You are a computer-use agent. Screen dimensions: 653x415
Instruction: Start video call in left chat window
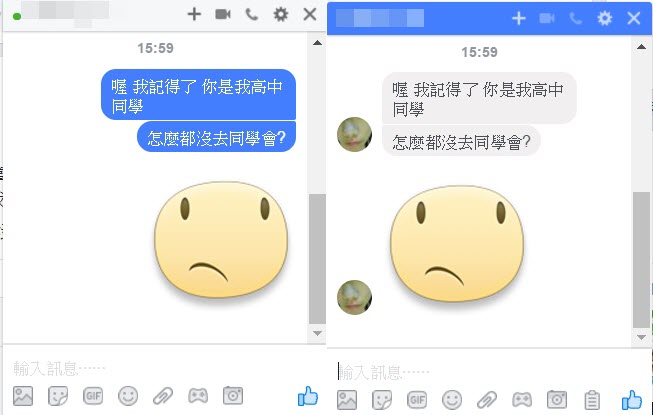point(223,15)
